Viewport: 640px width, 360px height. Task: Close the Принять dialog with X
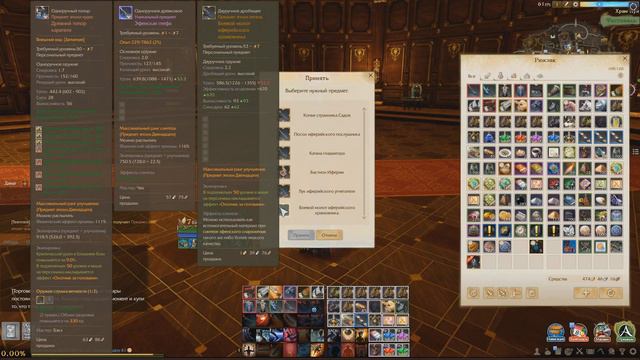371,76
